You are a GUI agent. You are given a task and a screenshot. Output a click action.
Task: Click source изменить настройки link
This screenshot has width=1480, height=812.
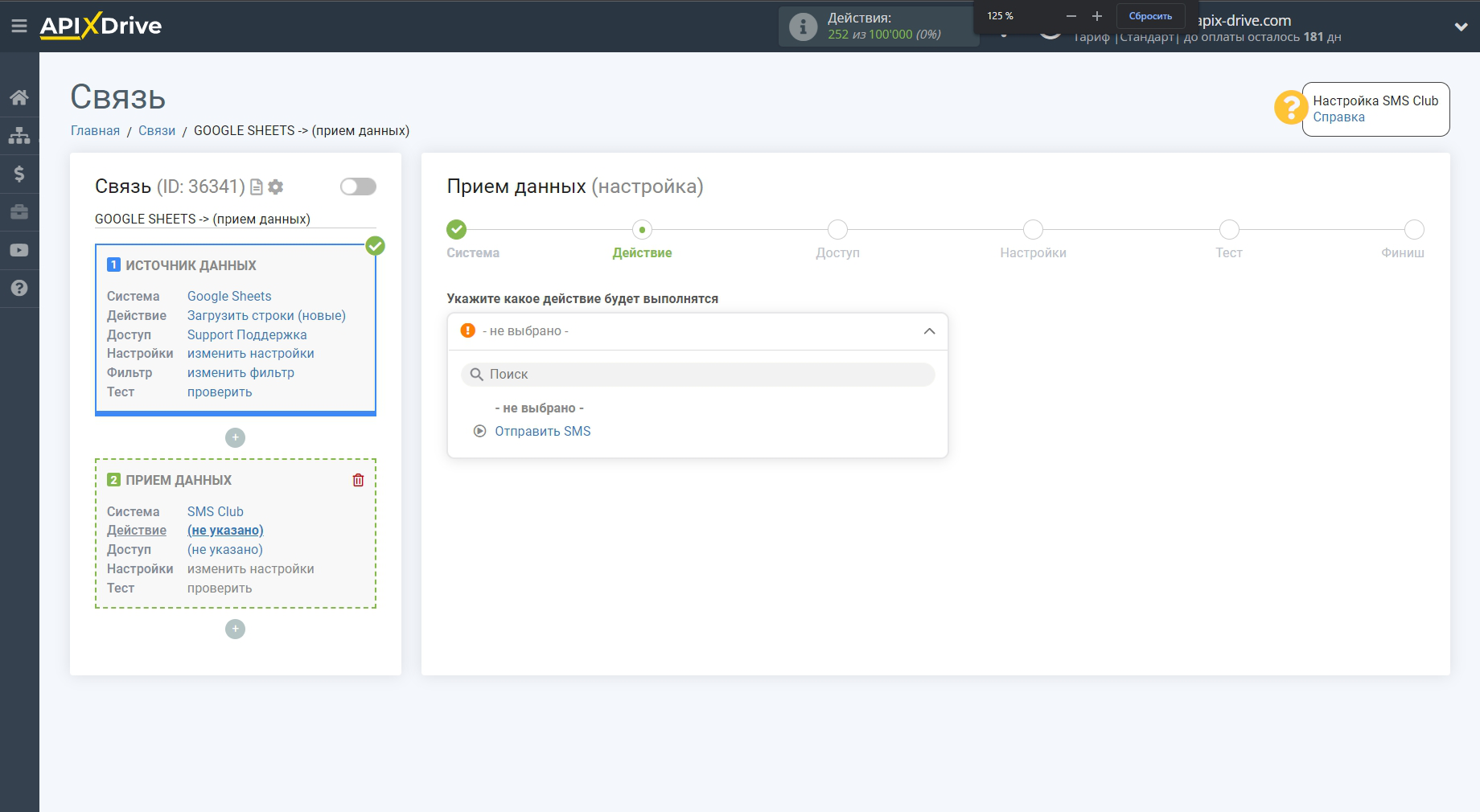click(251, 354)
